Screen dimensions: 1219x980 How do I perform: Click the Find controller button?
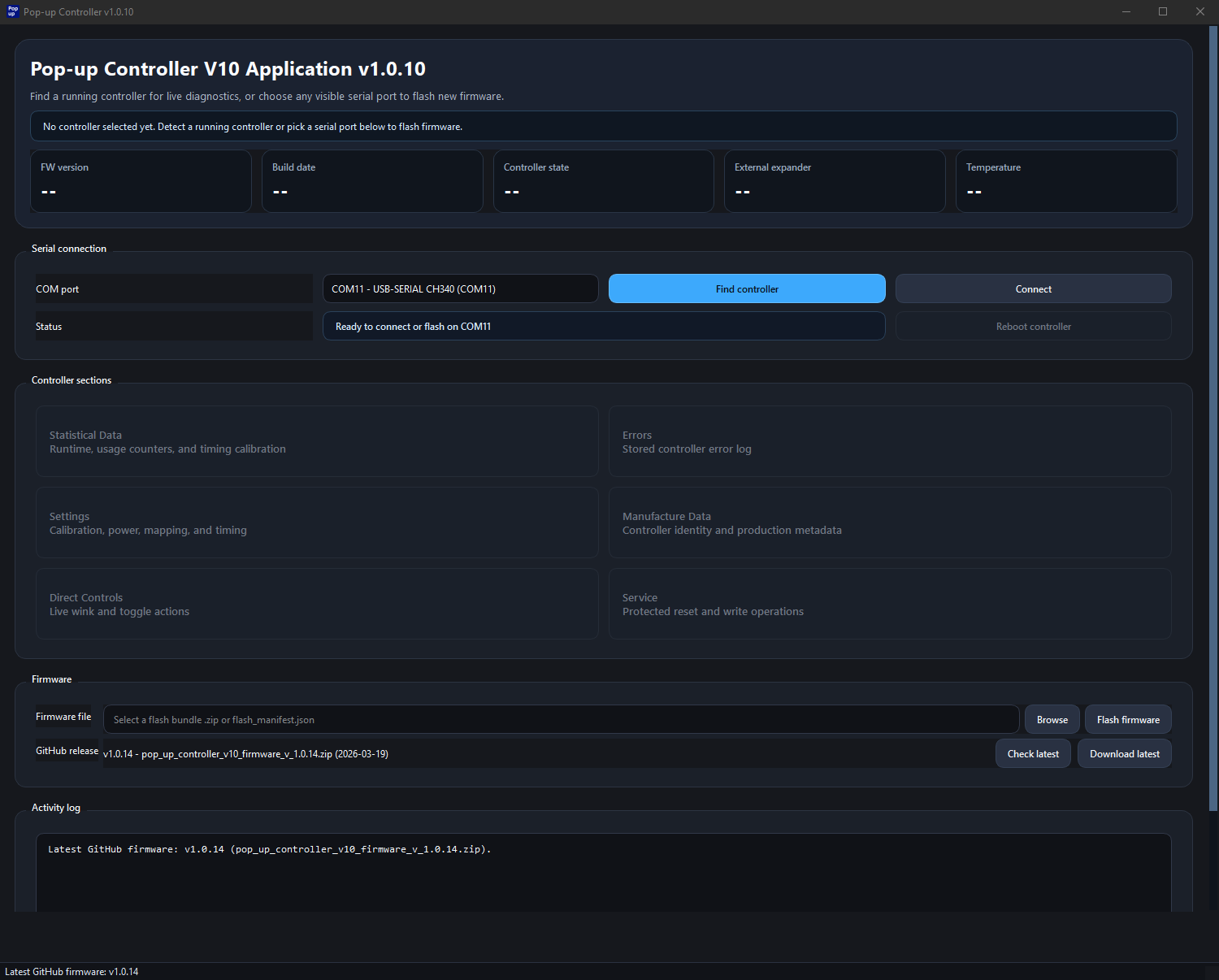coord(746,288)
